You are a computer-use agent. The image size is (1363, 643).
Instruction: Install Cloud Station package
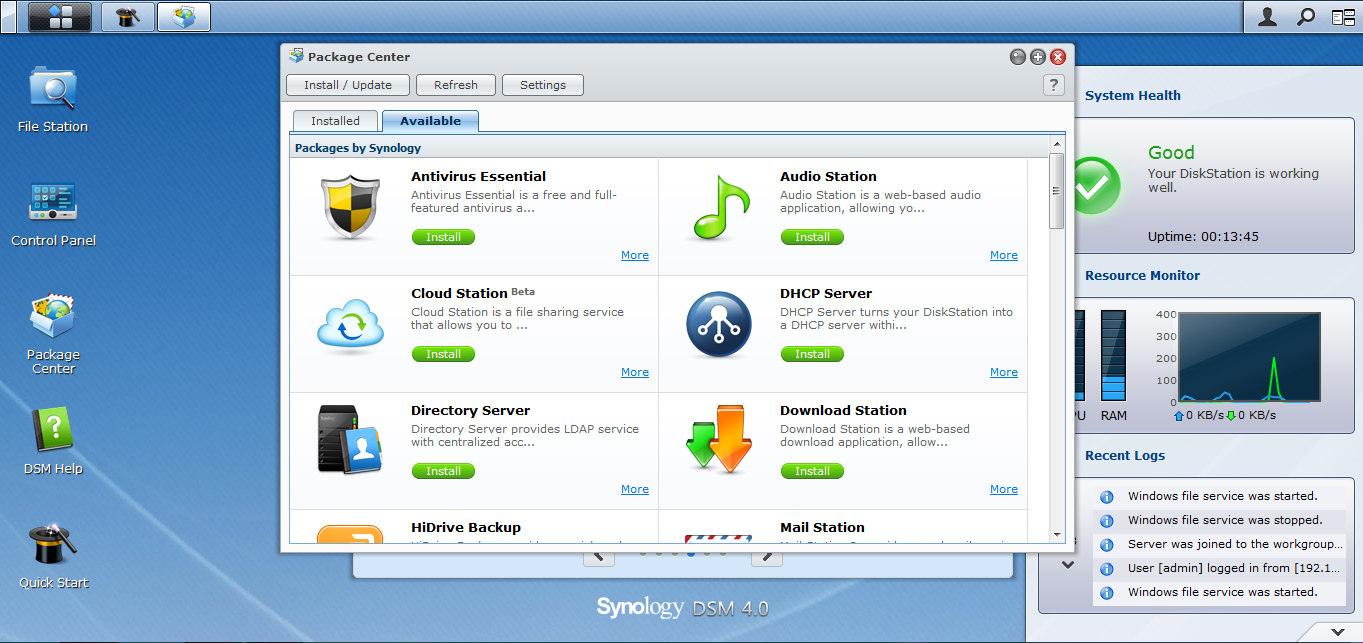(443, 354)
